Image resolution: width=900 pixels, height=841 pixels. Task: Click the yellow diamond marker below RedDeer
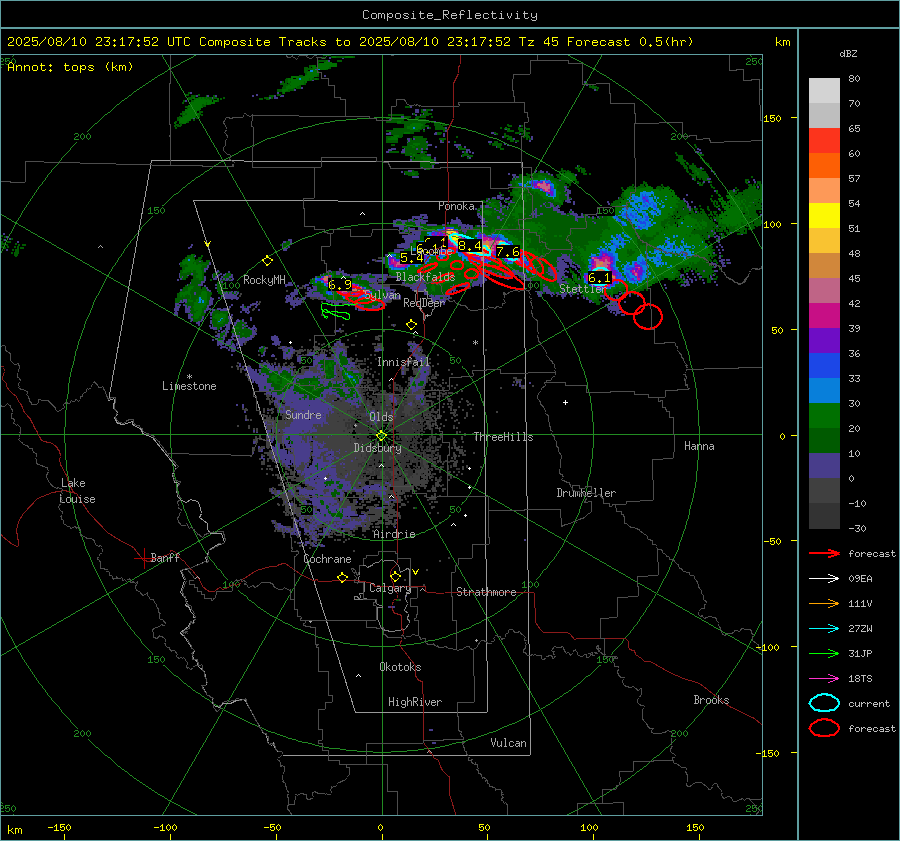coord(411,325)
